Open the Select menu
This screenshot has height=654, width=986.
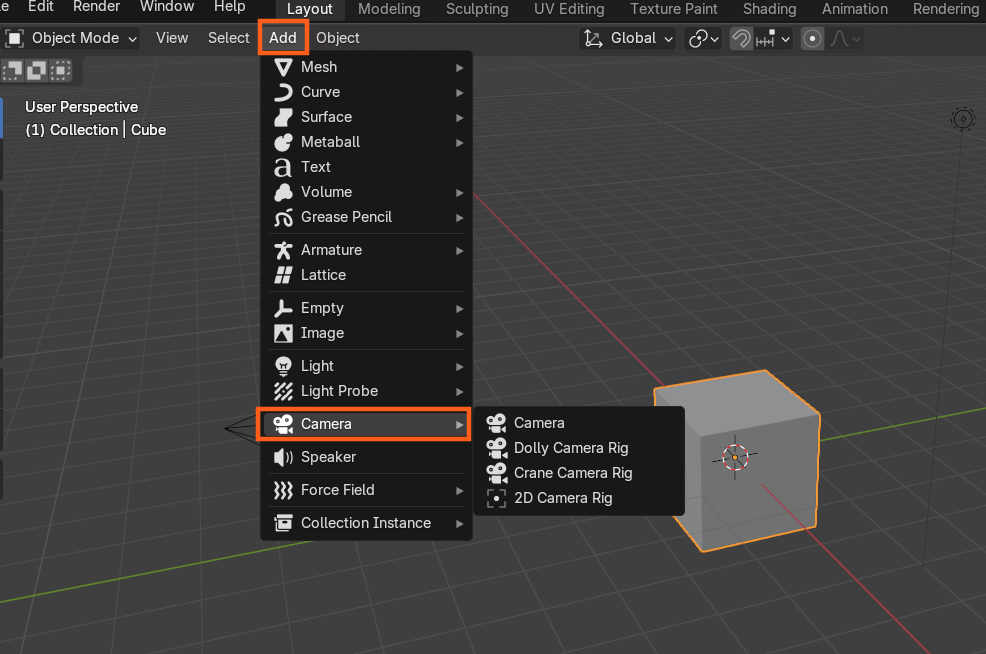click(x=229, y=38)
